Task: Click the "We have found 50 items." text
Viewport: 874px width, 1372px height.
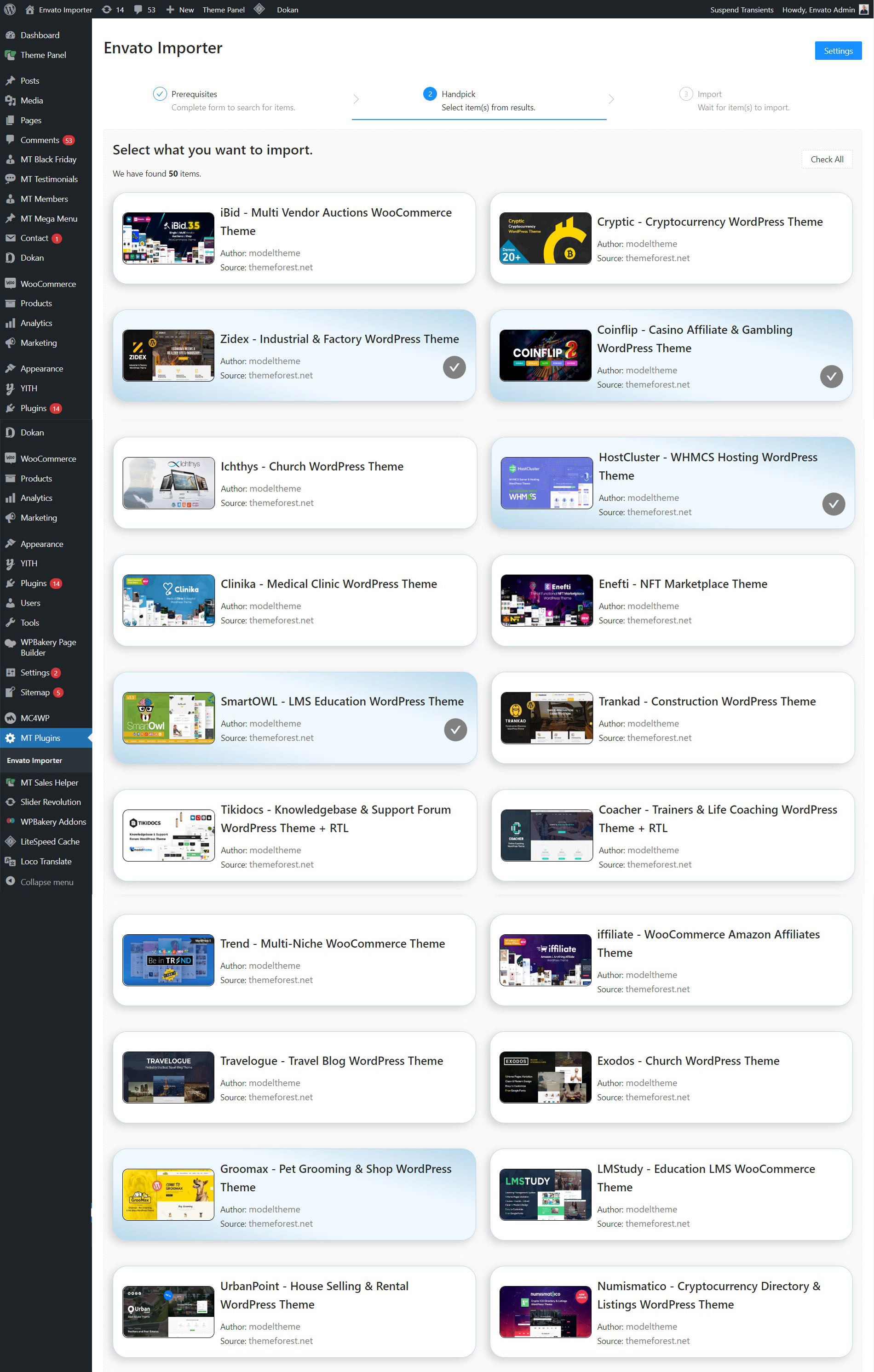Action: (x=157, y=174)
